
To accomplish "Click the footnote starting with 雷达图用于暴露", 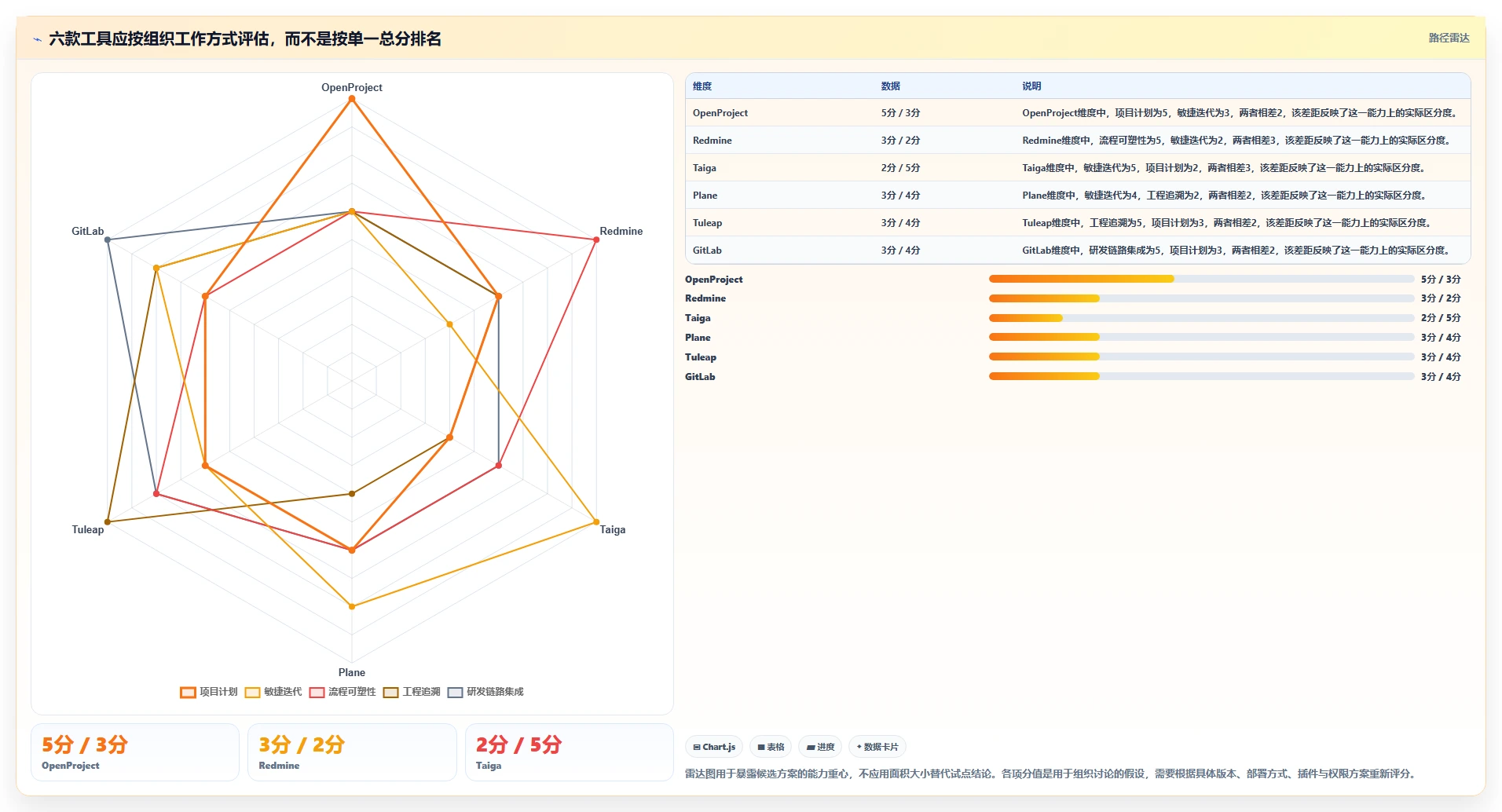I will pyautogui.click(x=1052, y=774).
